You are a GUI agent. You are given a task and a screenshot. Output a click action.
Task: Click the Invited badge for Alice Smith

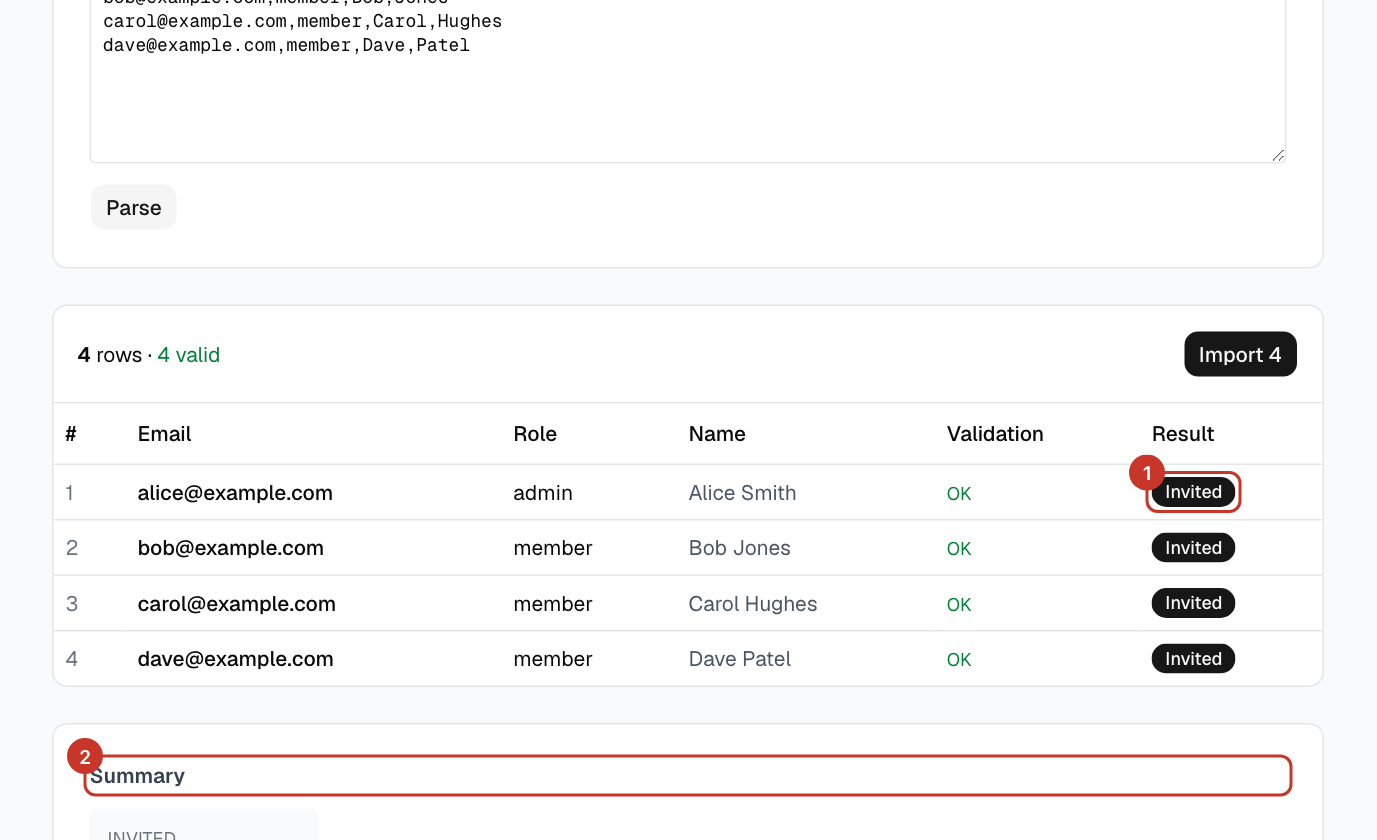coord(1193,492)
